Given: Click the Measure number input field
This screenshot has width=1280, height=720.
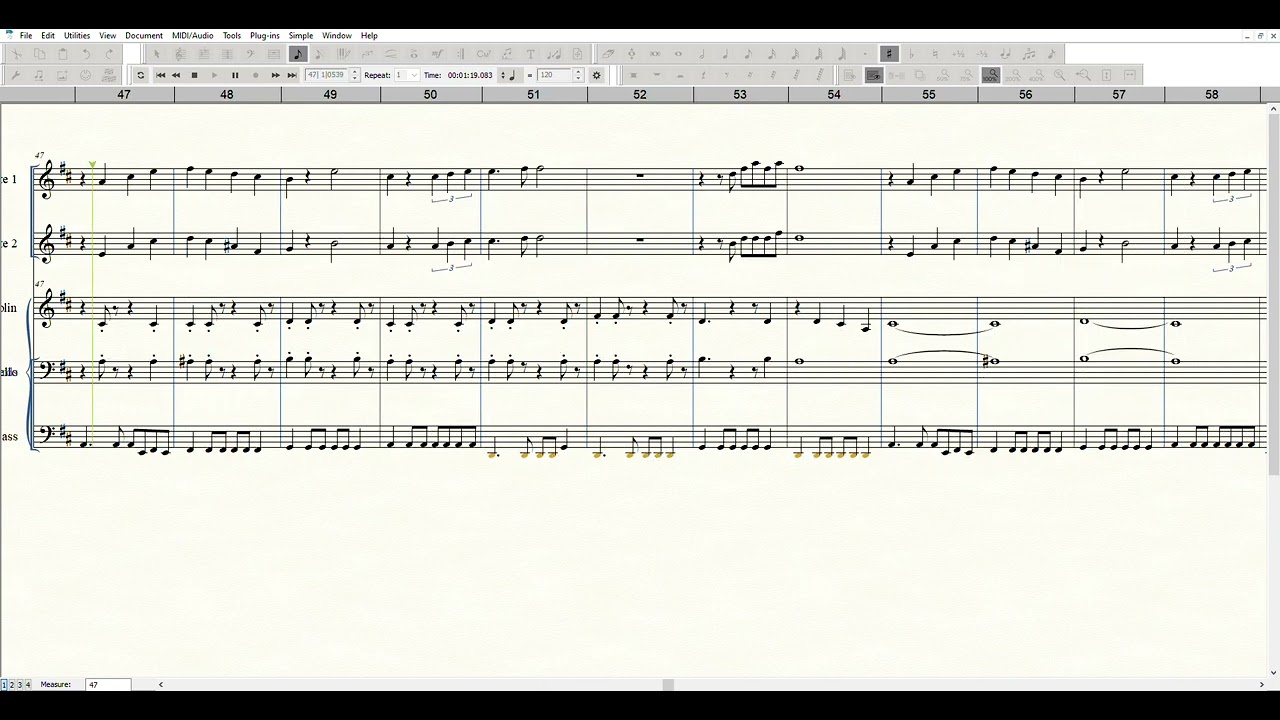Looking at the screenshot, I should [x=108, y=685].
